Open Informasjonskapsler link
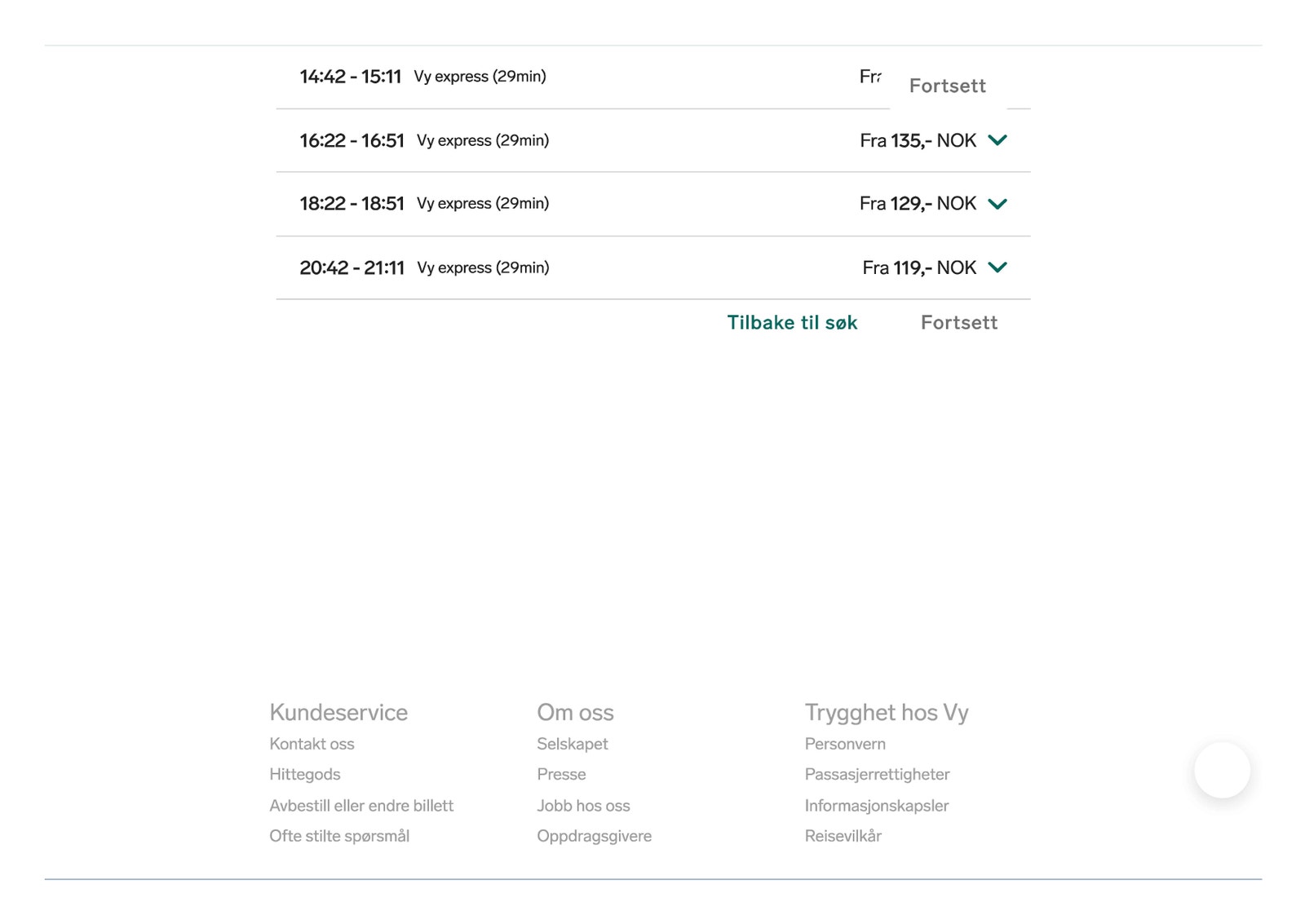 pos(877,806)
